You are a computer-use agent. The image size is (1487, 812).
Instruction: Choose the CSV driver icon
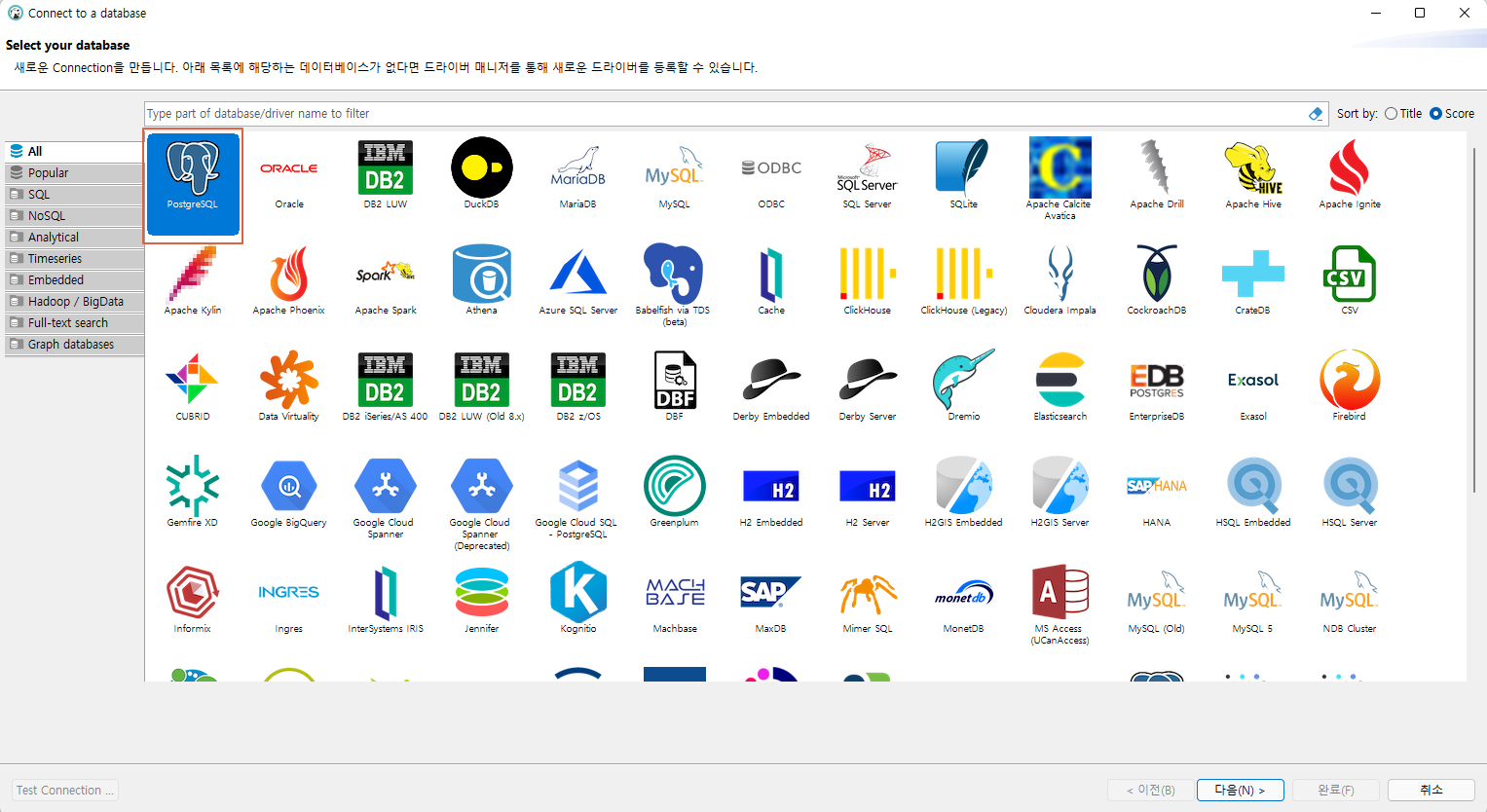[x=1350, y=281]
